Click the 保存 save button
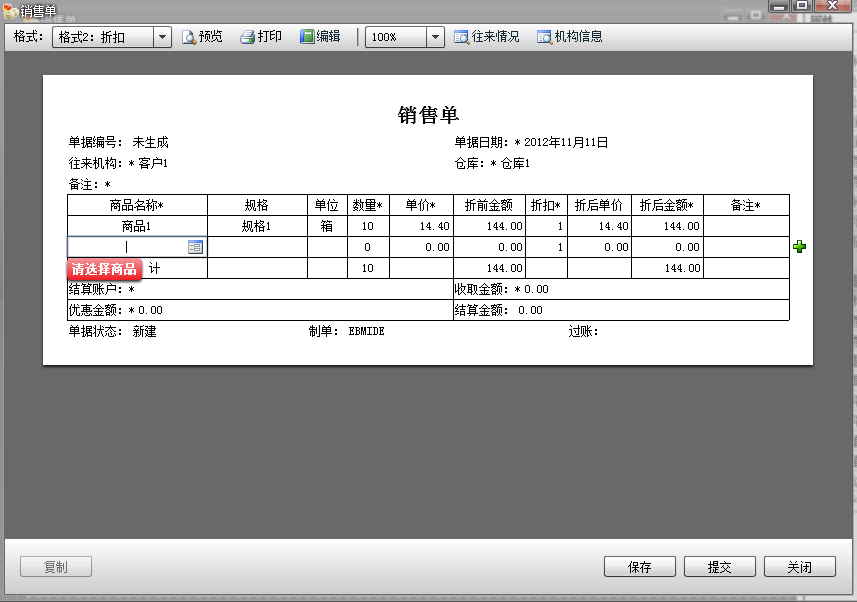 [639, 566]
